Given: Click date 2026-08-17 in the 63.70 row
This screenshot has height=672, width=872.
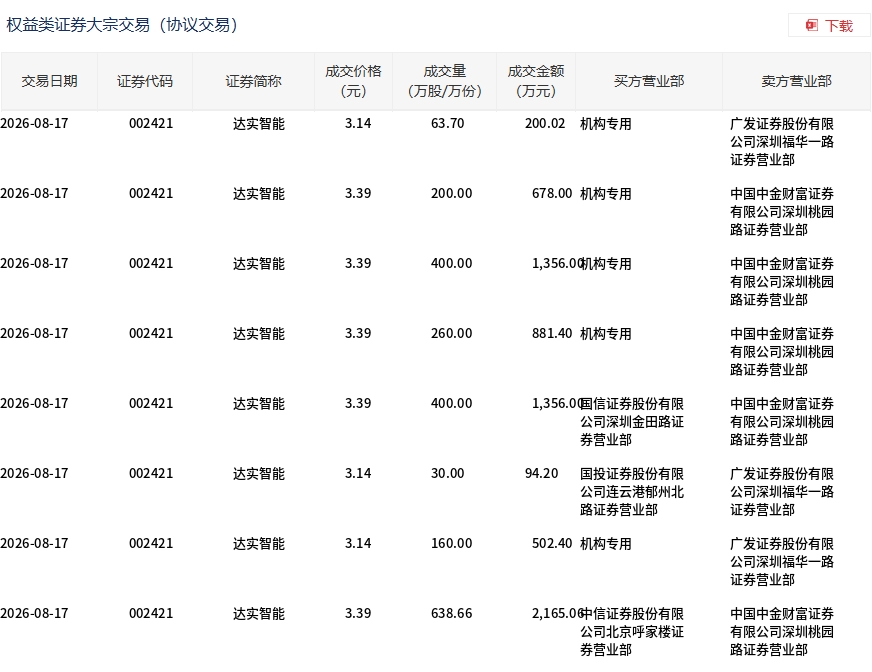Looking at the screenshot, I should (x=34, y=123).
